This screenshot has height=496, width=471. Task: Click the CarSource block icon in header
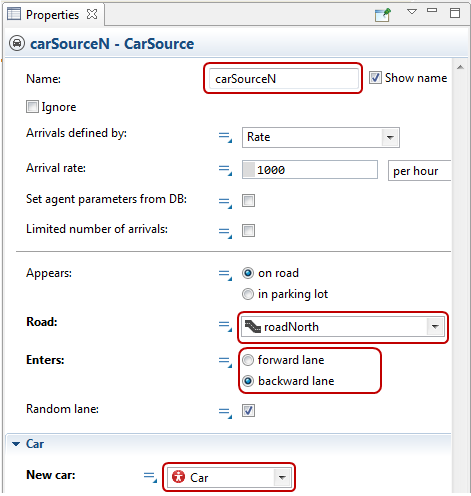(x=17, y=44)
